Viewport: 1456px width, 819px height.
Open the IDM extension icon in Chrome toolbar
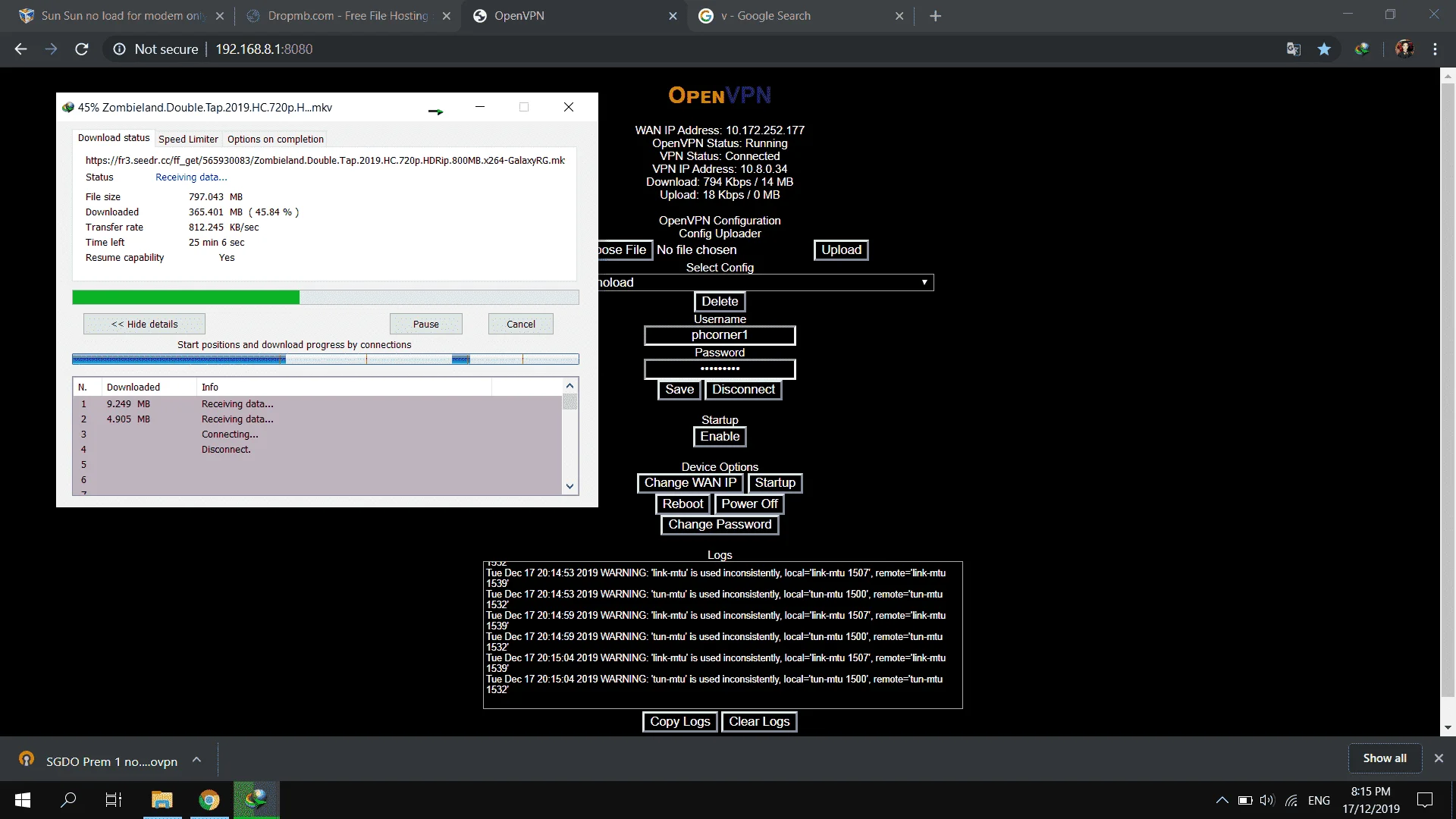click(1363, 49)
